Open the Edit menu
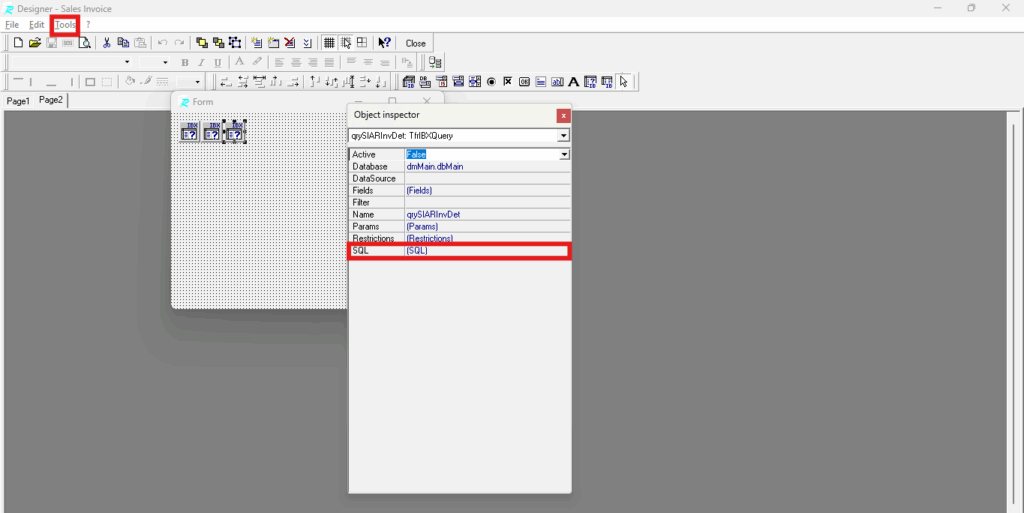 (x=36, y=25)
